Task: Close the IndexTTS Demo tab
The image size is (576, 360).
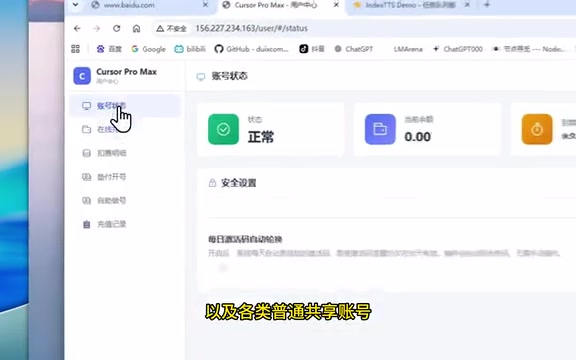Action: pos(467,5)
